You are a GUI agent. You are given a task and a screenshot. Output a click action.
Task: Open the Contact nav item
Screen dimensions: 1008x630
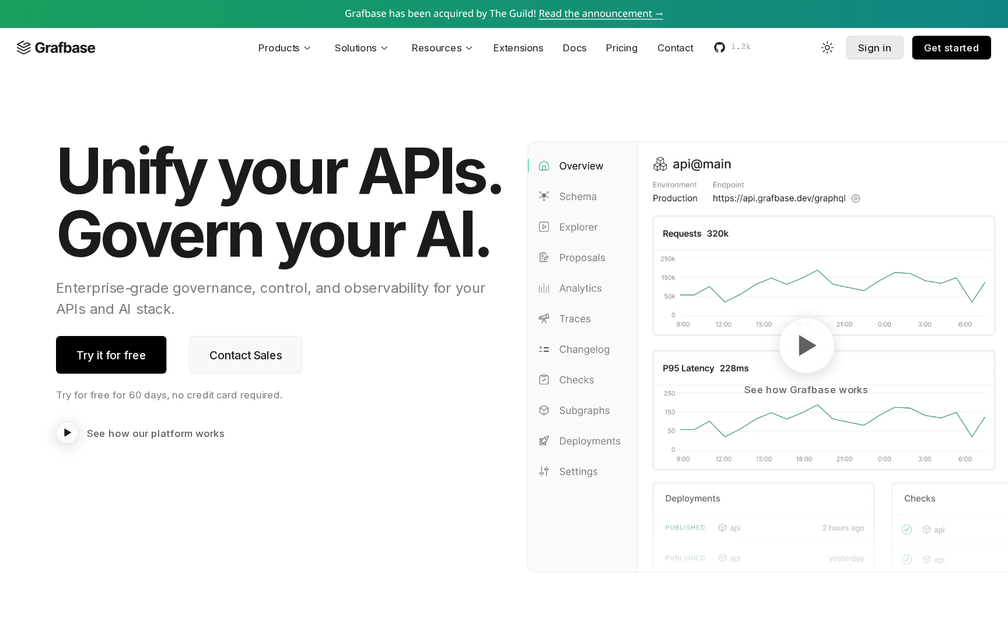[675, 48]
